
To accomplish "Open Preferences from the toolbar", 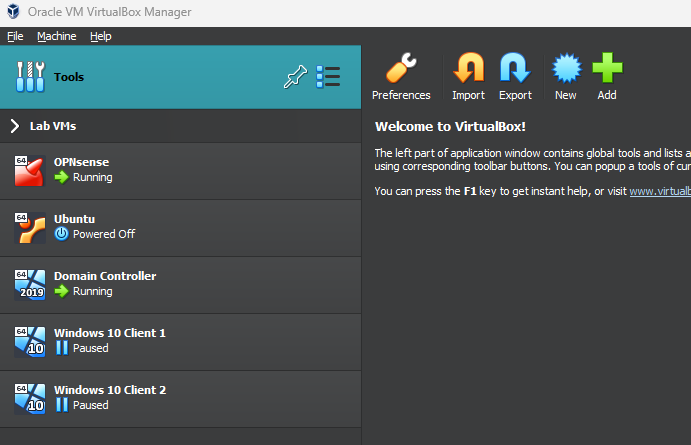I will point(400,77).
